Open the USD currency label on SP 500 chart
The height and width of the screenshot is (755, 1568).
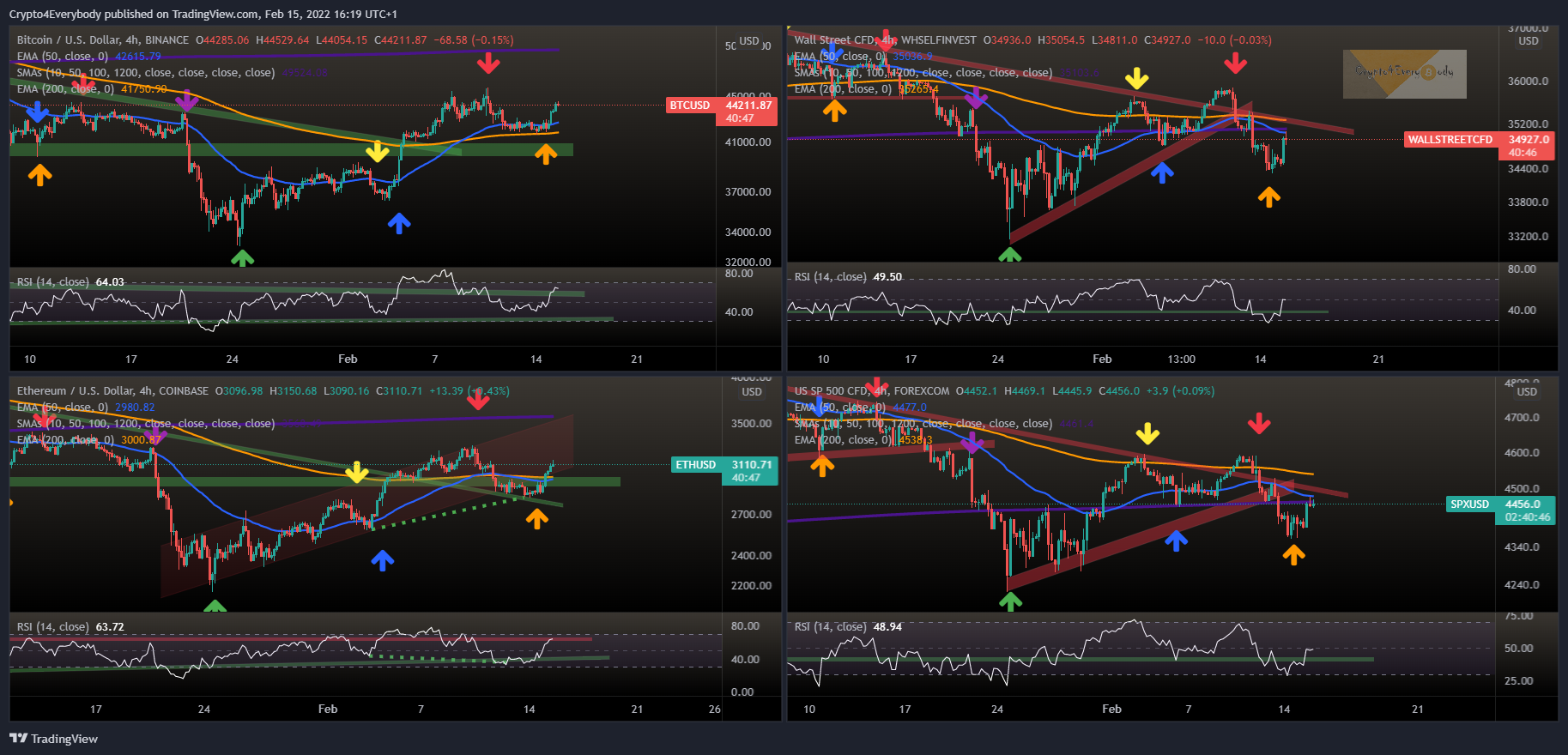point(1527,392)
